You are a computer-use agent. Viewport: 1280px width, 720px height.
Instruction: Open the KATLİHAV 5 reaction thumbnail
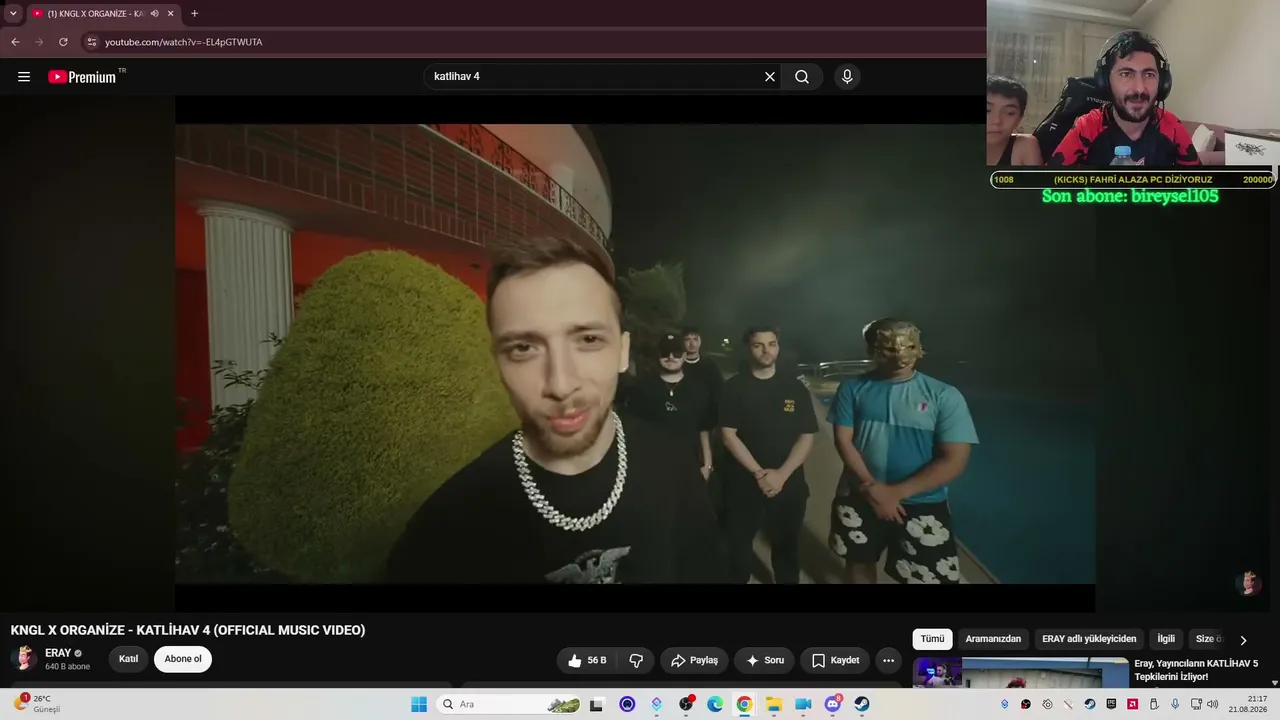point(1020,672)
